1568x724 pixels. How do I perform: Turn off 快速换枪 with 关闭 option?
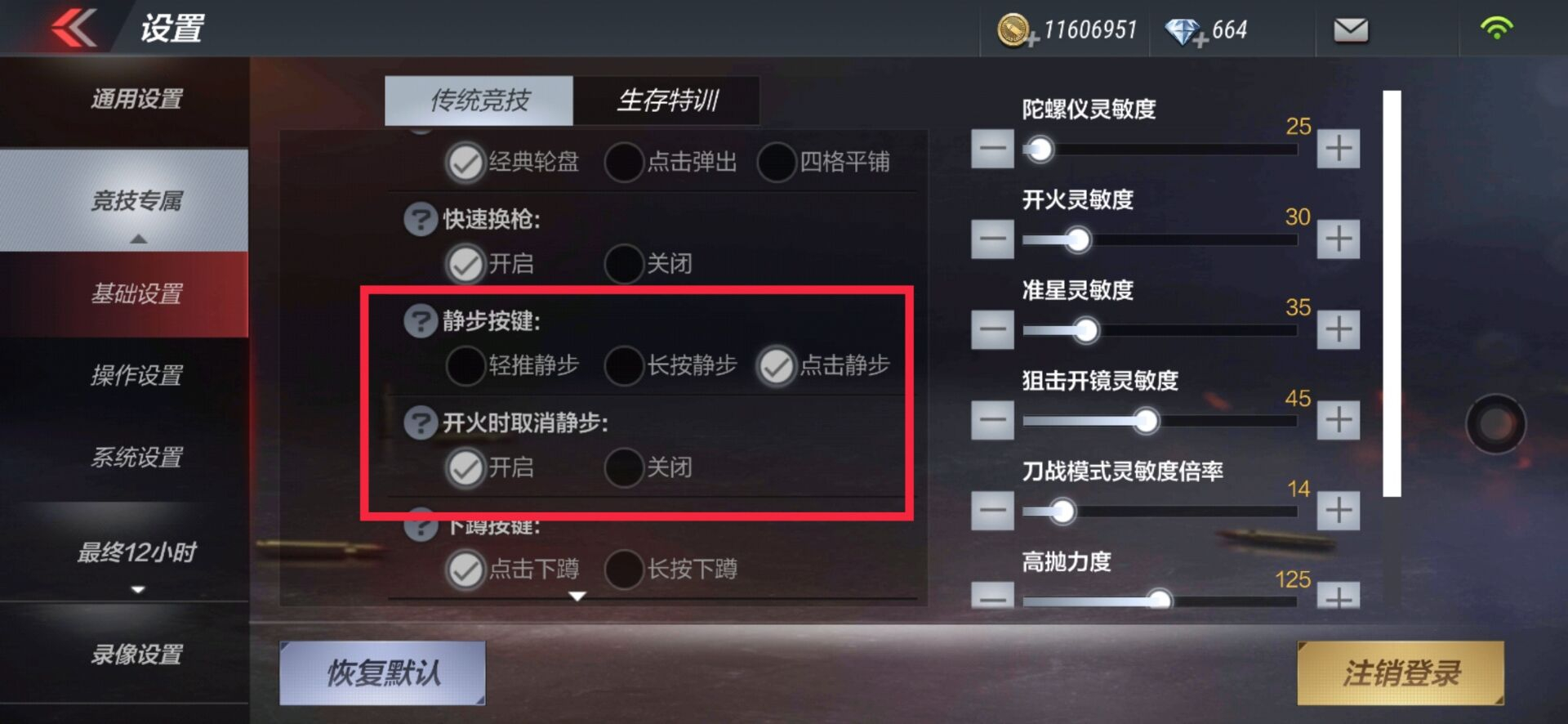(624, 264)
